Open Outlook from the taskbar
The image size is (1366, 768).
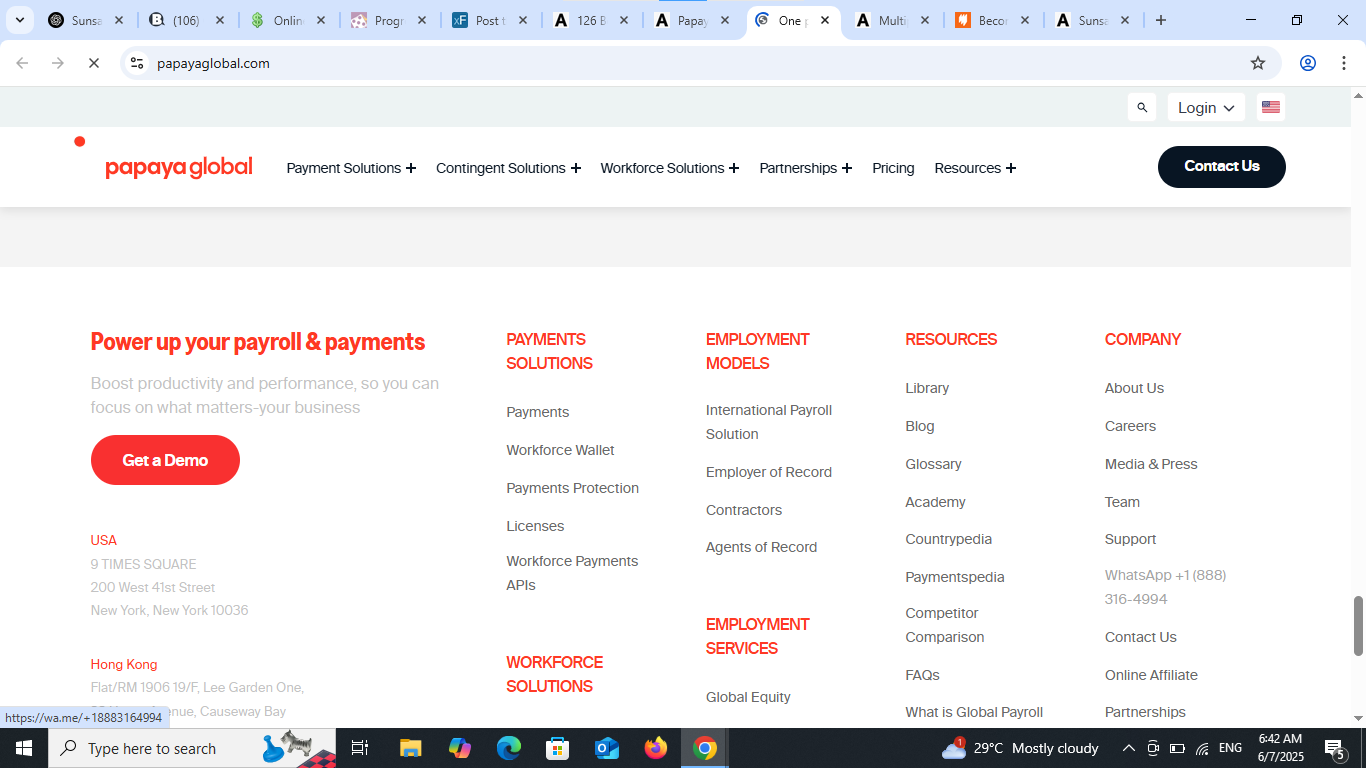point(607,748)
